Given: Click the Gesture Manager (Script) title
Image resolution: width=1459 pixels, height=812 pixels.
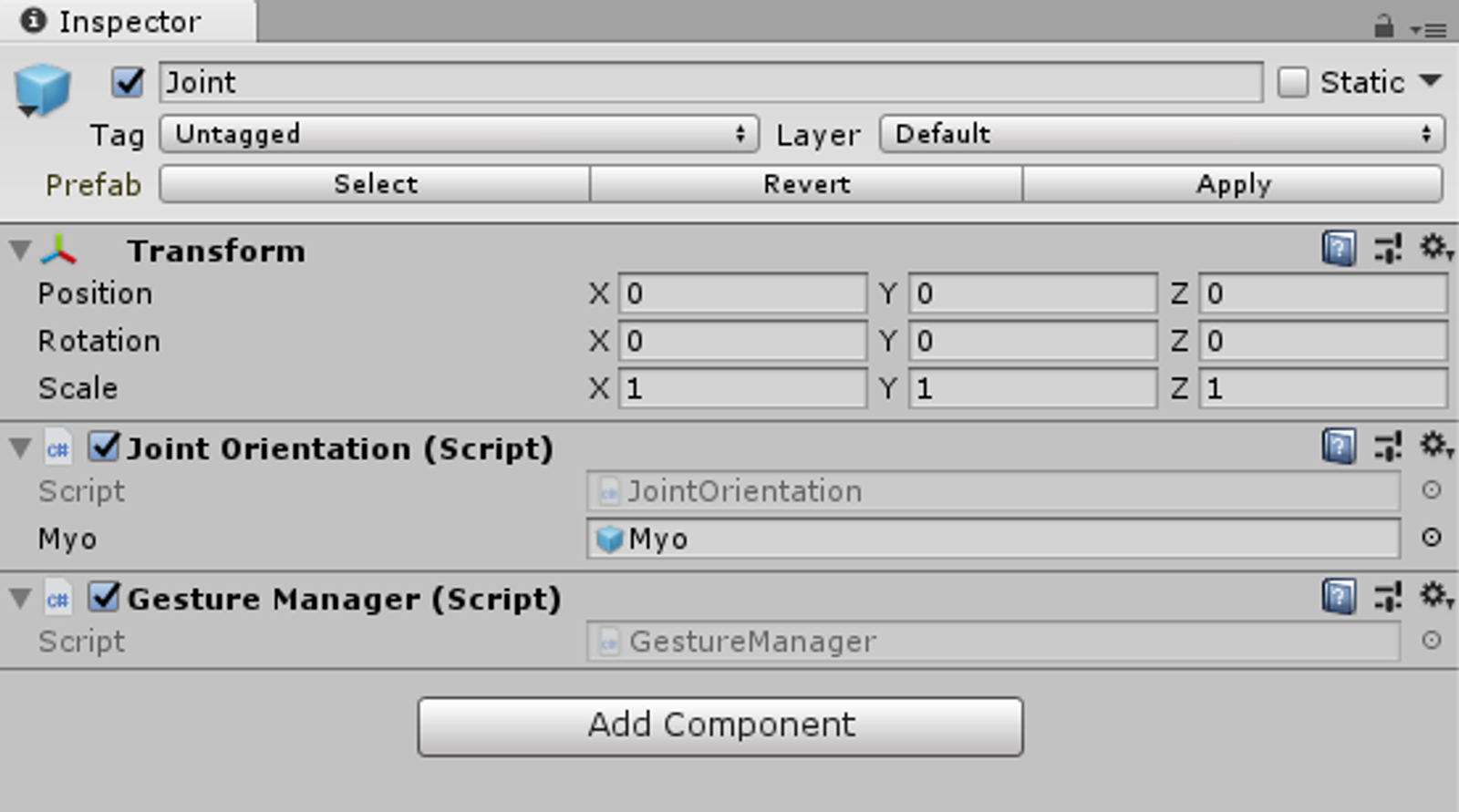Looking at the screenshot, I should 344,599.
